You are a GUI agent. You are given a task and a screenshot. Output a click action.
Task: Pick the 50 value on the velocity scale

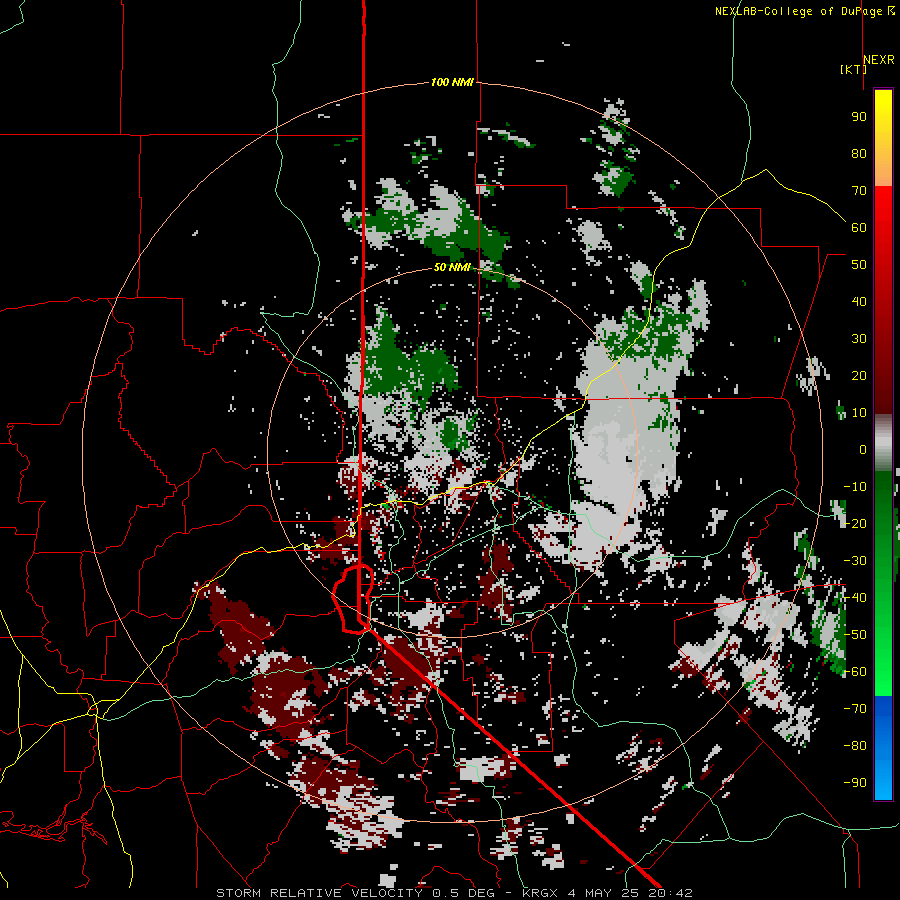[x=859, y=265]
